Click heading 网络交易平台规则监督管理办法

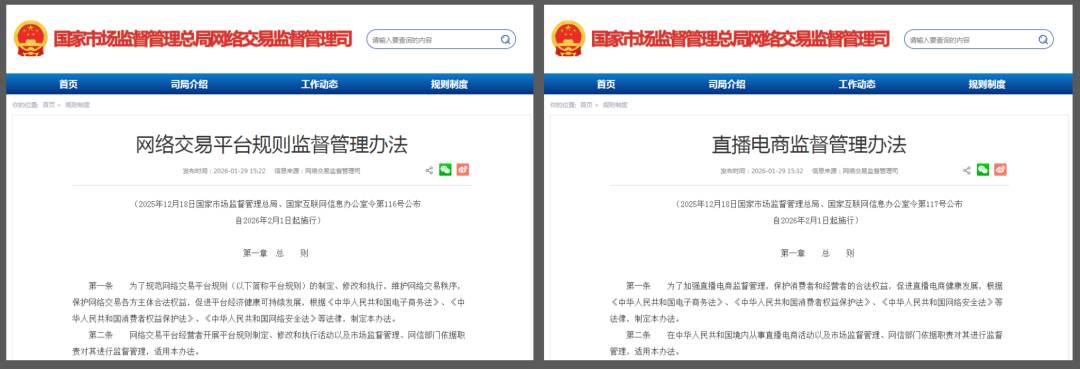pyautogui.click(x=271, y=145)
